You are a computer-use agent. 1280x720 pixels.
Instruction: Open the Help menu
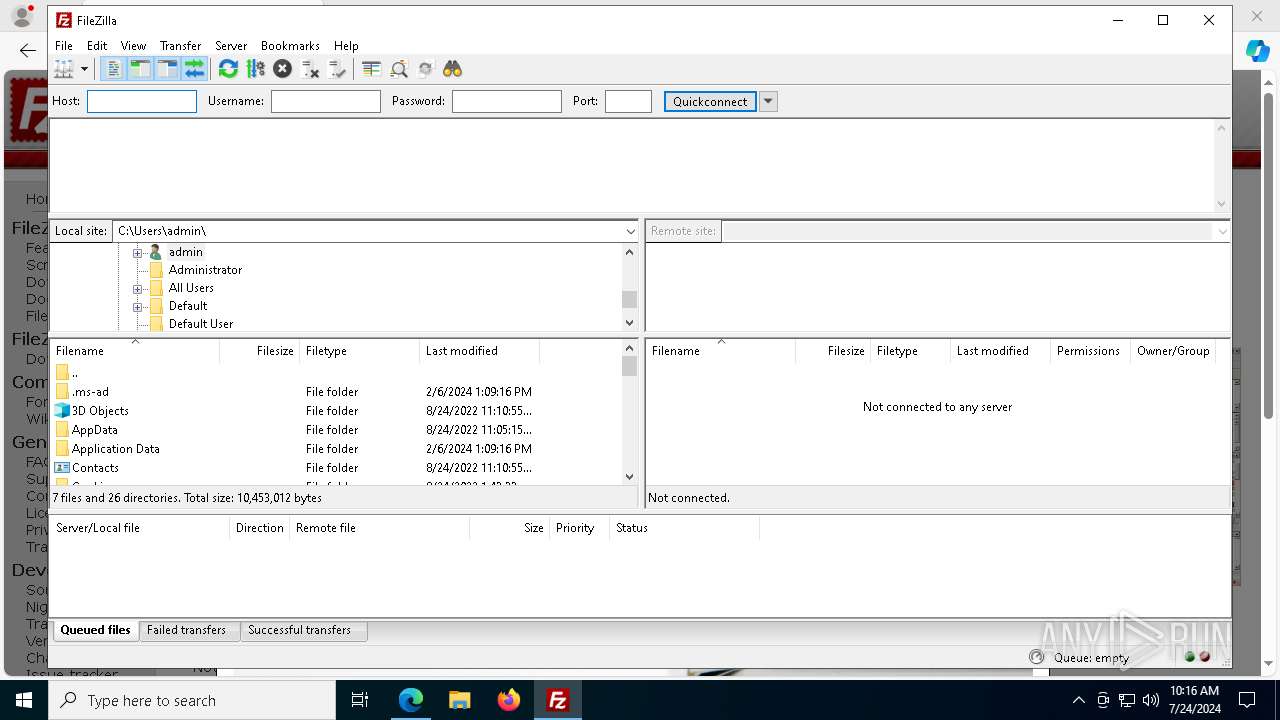346,46
